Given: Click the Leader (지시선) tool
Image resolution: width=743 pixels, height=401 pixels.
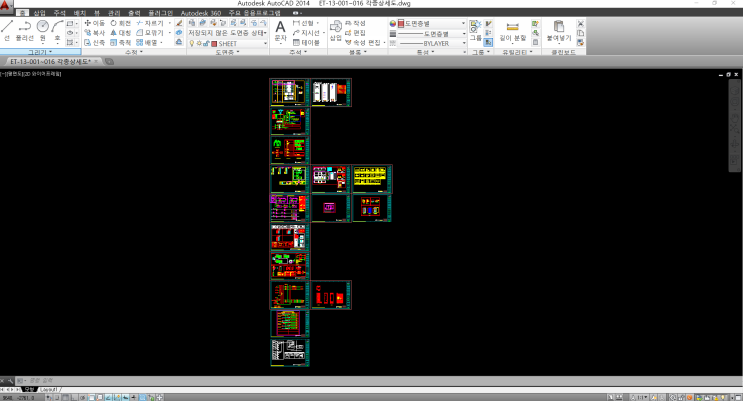Looking at the screenshot, I should click(x=306, y=33).
